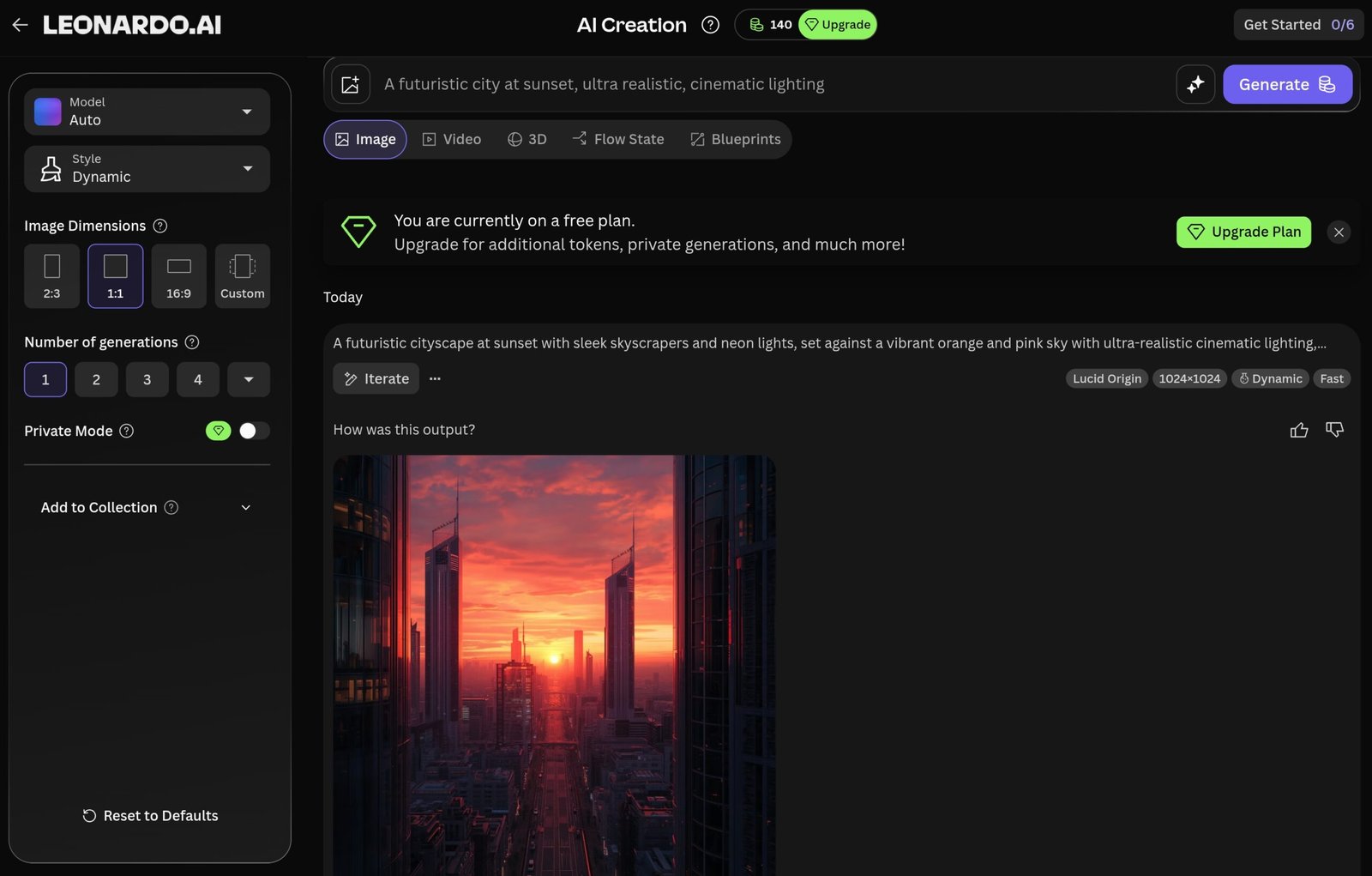
Task: Click the green diamond in plan banner
Action: [x=358, y=232]
